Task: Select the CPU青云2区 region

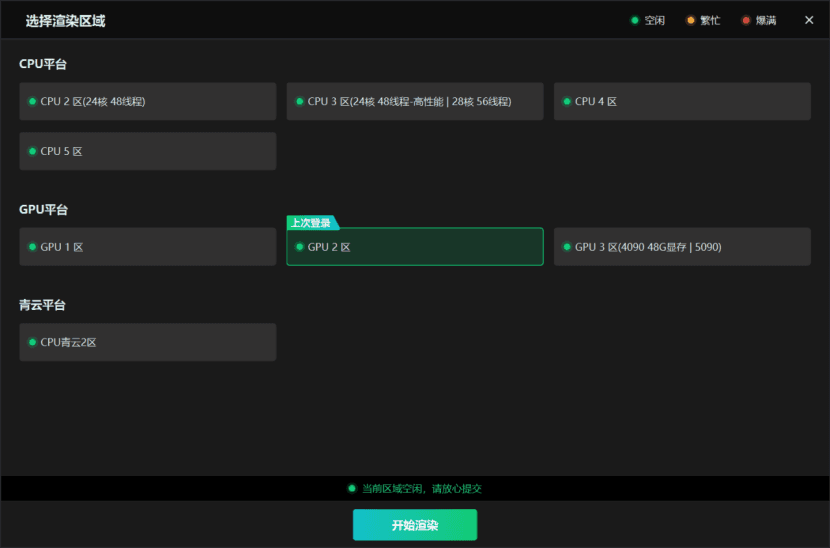Action: [x=147, y=342]
